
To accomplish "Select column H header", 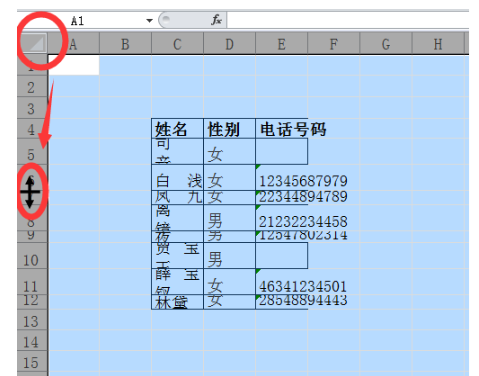I will click(438, 44).
